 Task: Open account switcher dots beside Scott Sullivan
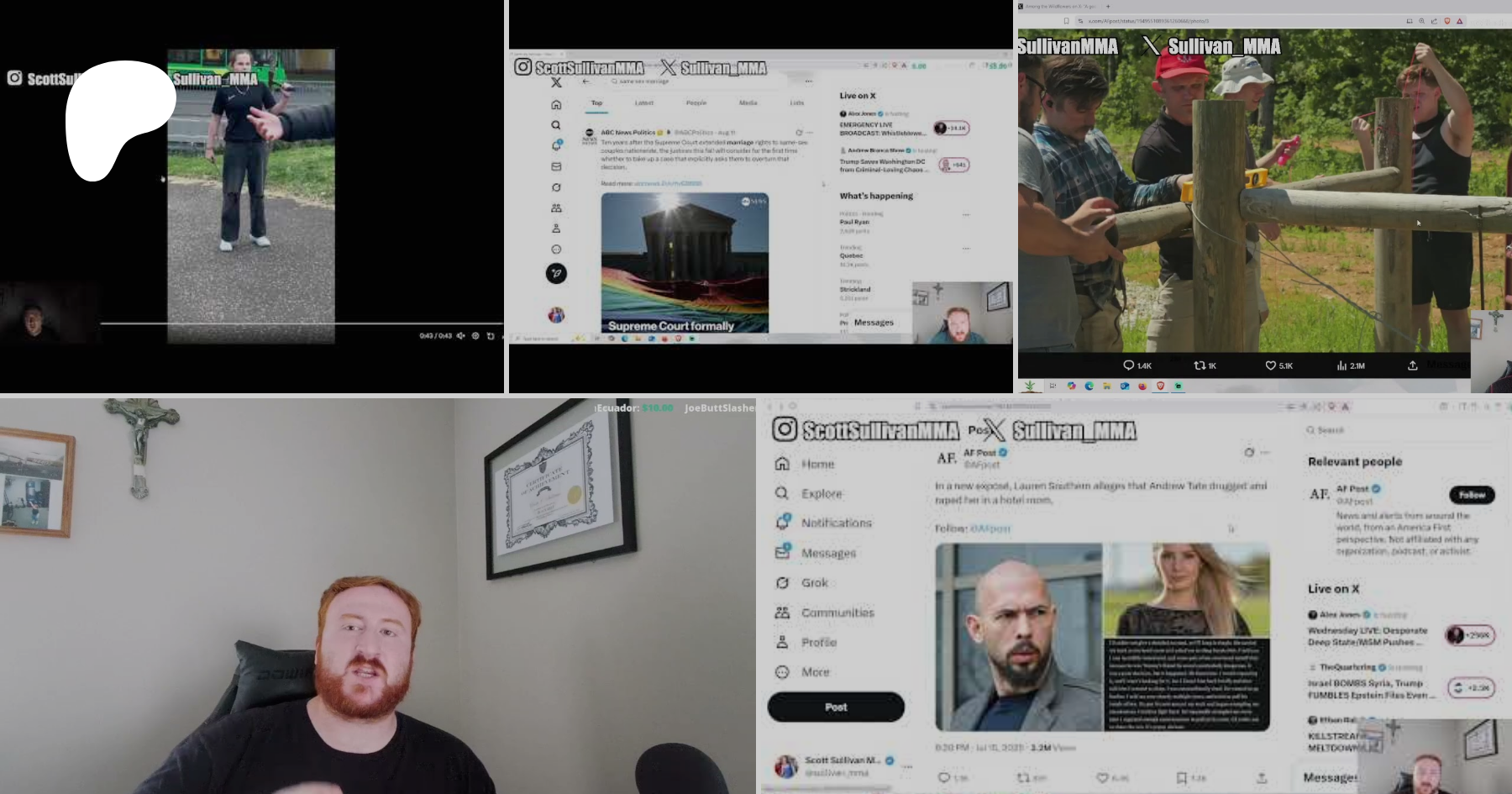click(x=906, y=766)
